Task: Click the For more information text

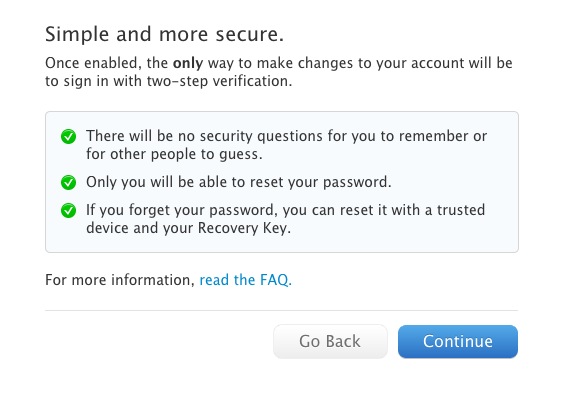Action: pos(120,280)
